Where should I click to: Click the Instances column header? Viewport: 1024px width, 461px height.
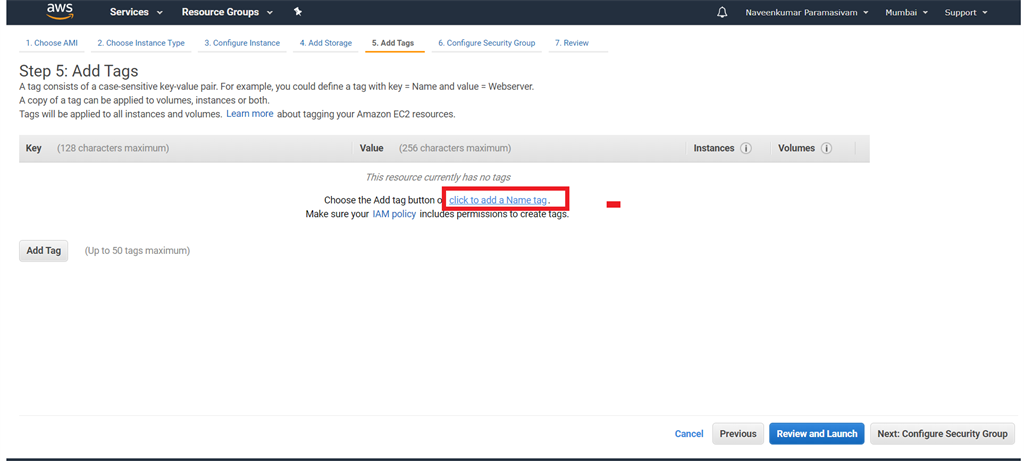714,148
